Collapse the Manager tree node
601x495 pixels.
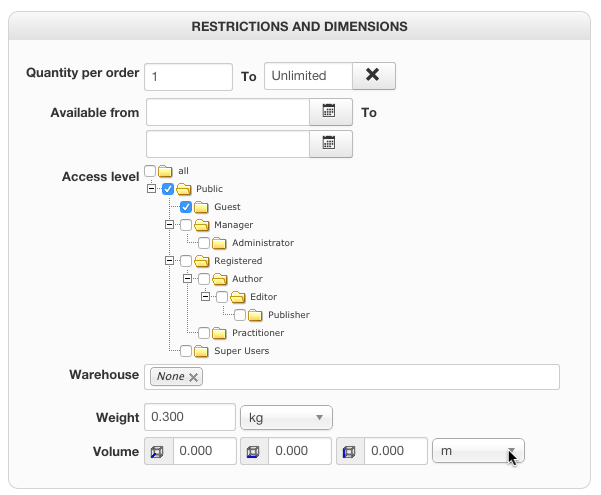click(x=169, y=225)
